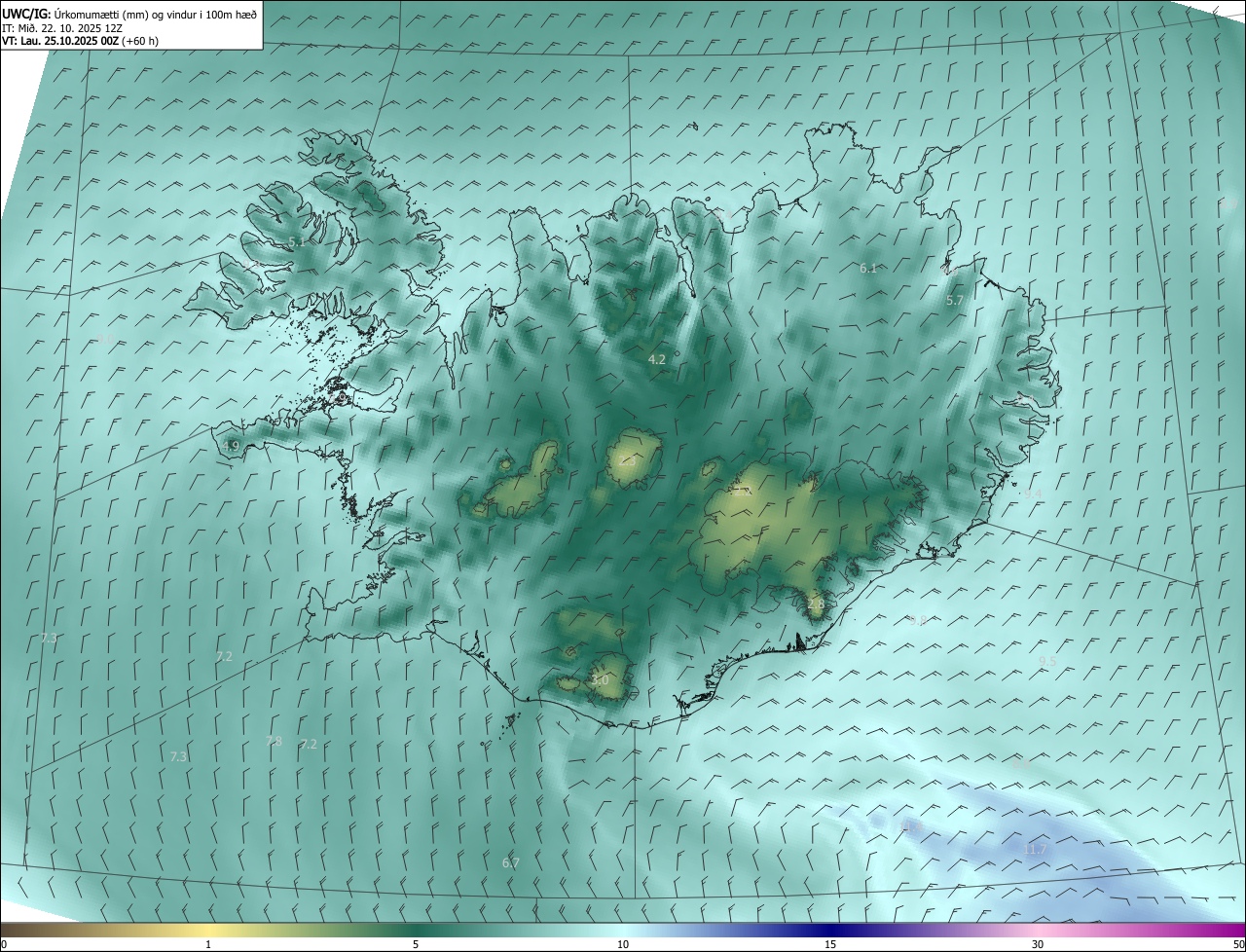Click the colorbar tick label 30
Screen dimensions: 1246x952
coord(1038,944)
